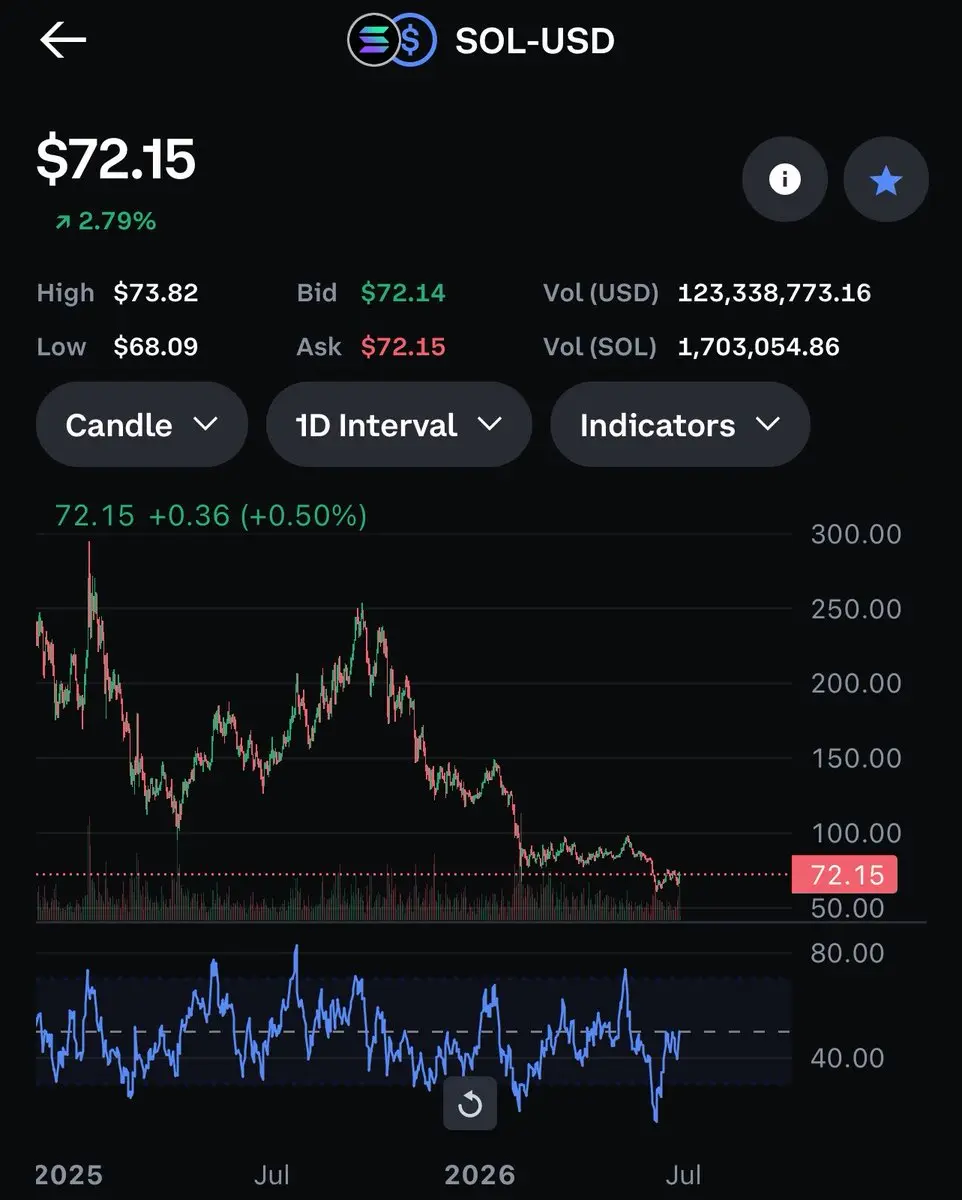Screen dimensions: 962x1200
Task: Select Vol (SOL) 1,703,054.86 value
Action: click(759, 347)
